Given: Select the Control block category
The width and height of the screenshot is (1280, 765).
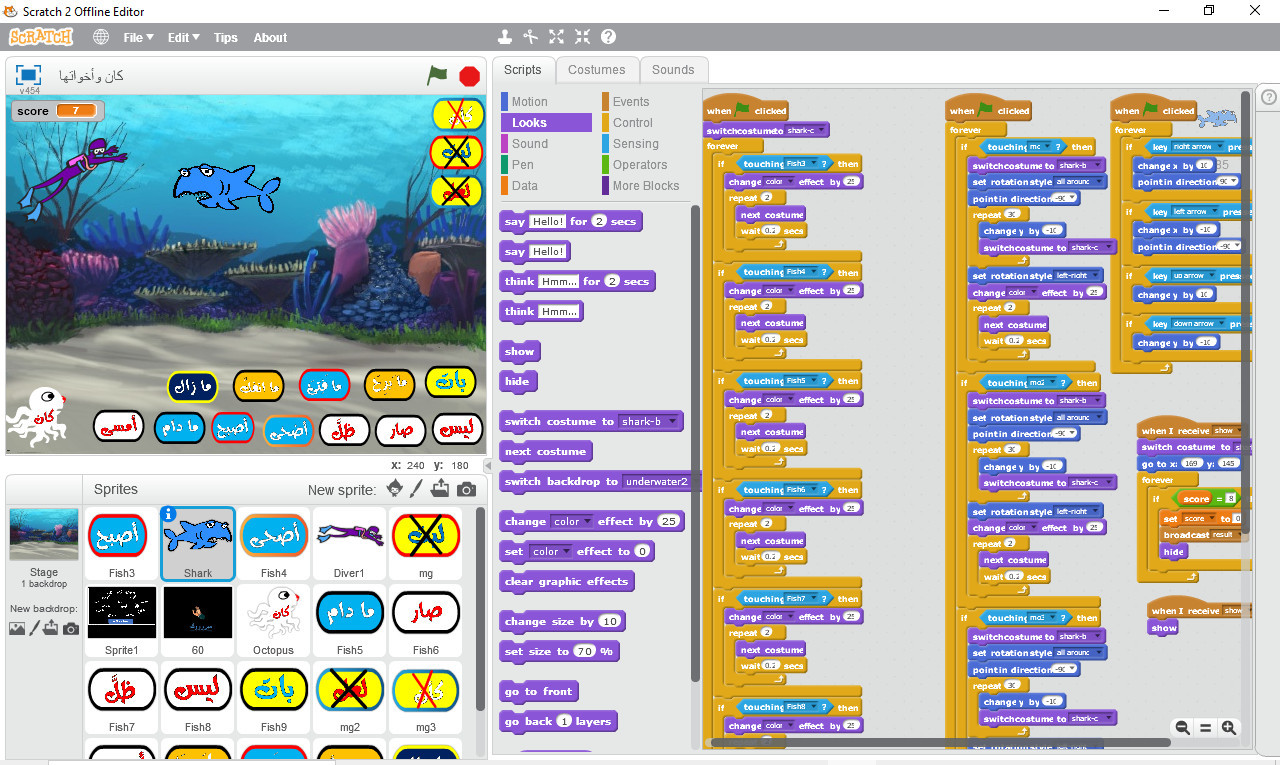Looking at the screenshot, I should (x=645, y=122).
